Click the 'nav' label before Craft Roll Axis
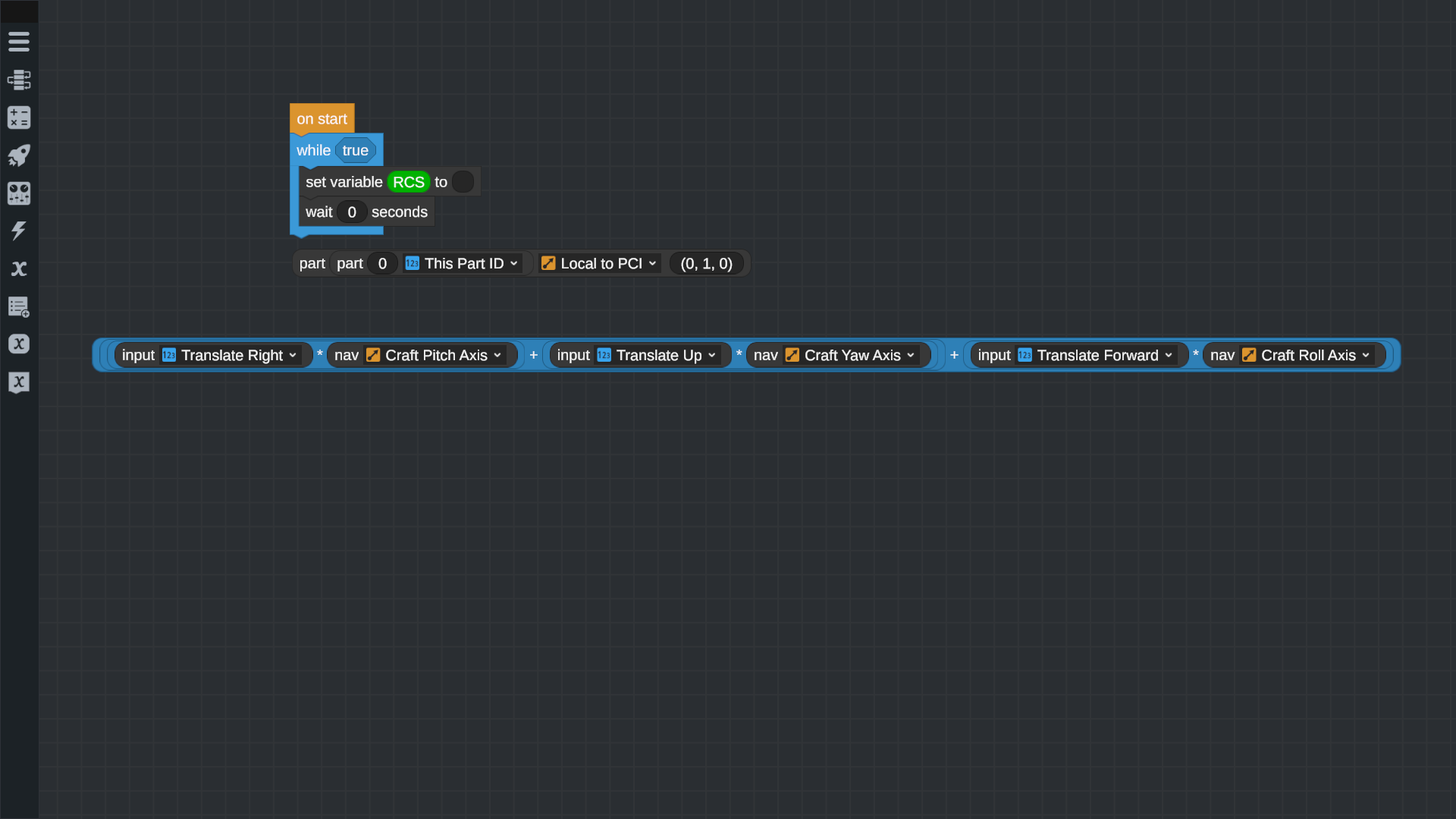The height and width of the screenshot is (819, 1456). pyautogui.click(x=1222, y=355)
